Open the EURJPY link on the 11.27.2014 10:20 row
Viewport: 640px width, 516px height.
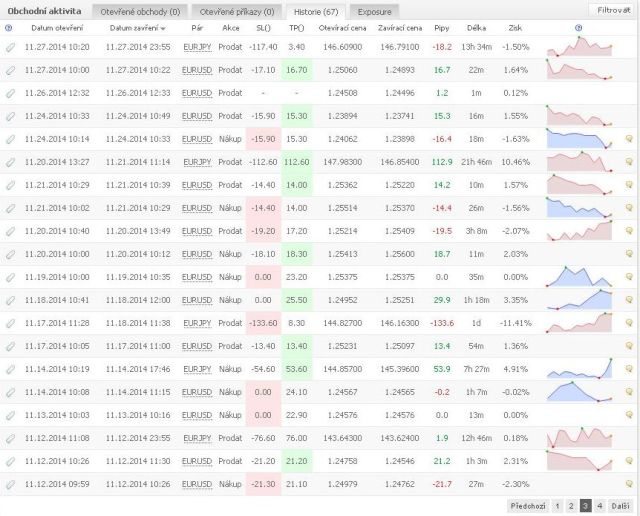(197, 47)
